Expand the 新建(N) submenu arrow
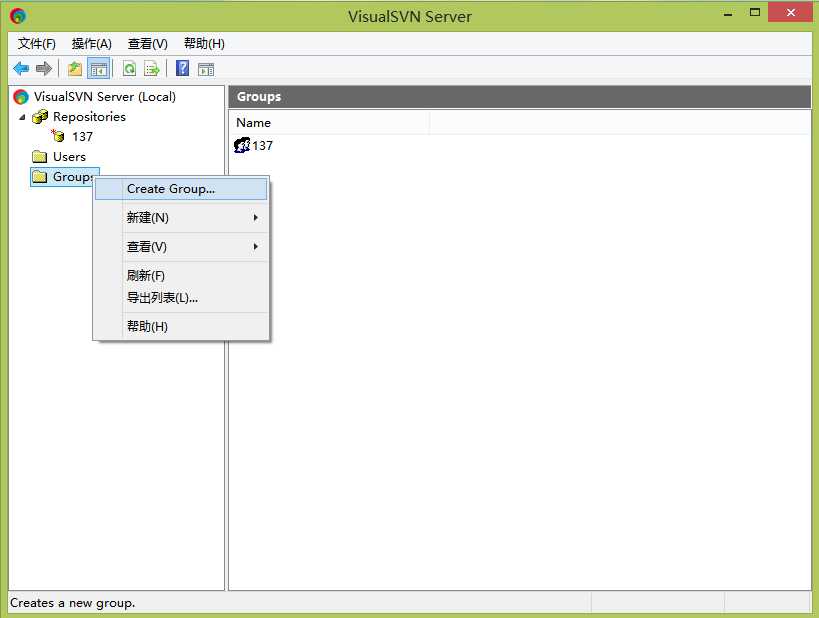This screenshot has width=819, height=618. (255, 217)
